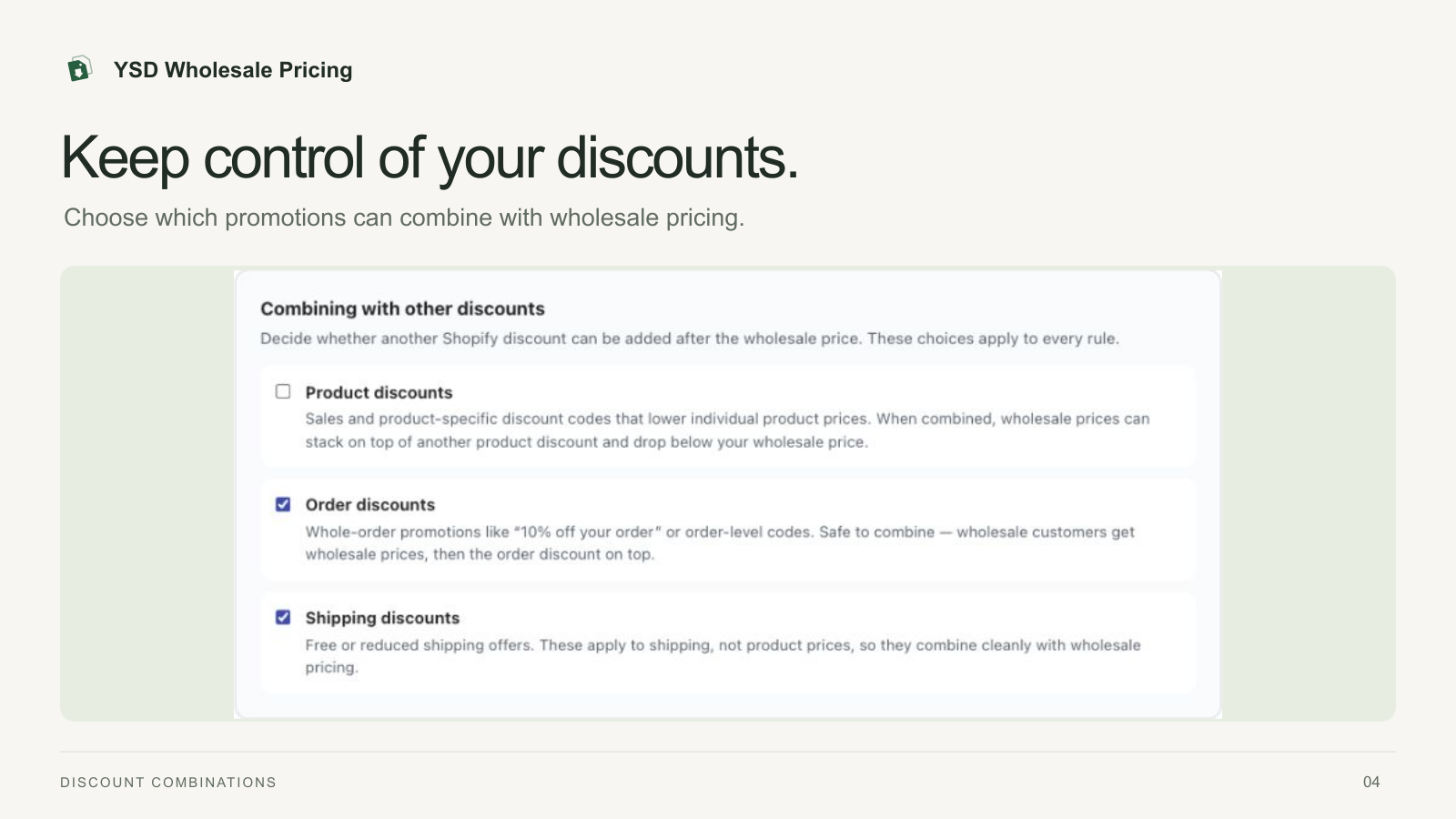This screenshot has width=1456, height=819.
Task: Click the Keep control of your discounts headline
Action: [430, 158]
